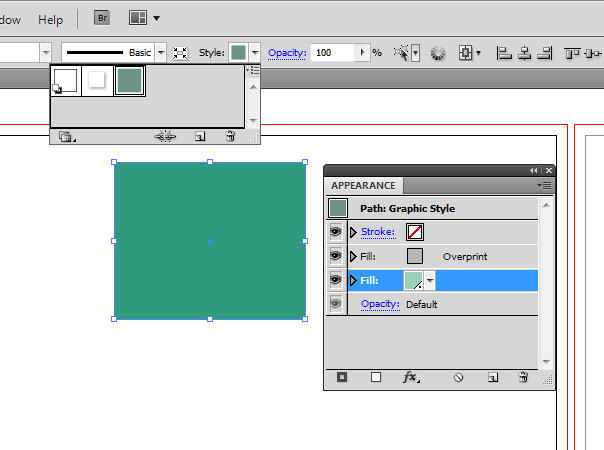Click Vertical Align Top icon
Image resolution: width=604 pixels, height=450 pixels.
(x=572, y=53)
